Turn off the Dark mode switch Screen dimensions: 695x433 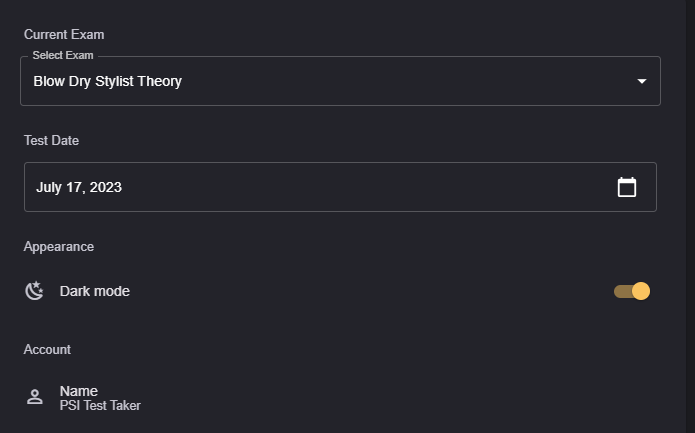click(x=632, y=291)
